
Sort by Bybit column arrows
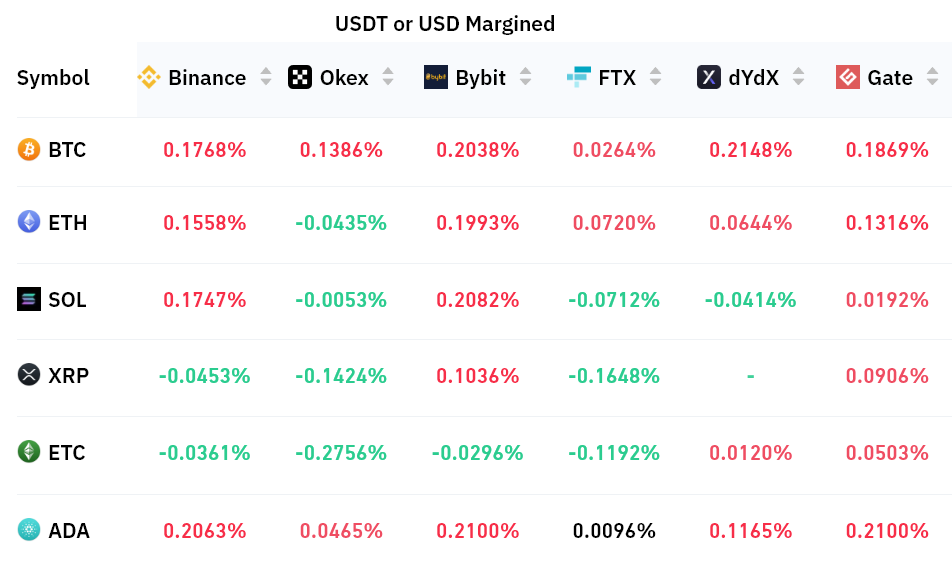(x=526, y=77)
